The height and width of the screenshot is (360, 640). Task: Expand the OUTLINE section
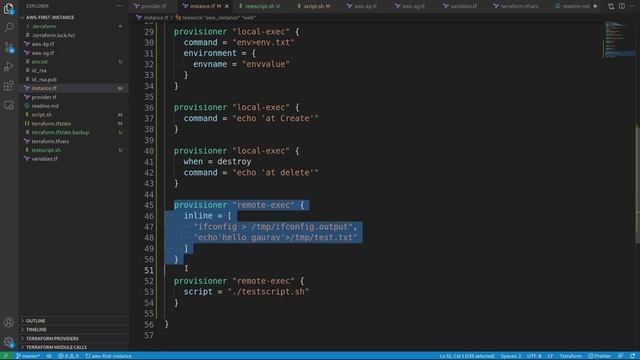point(36,321)
